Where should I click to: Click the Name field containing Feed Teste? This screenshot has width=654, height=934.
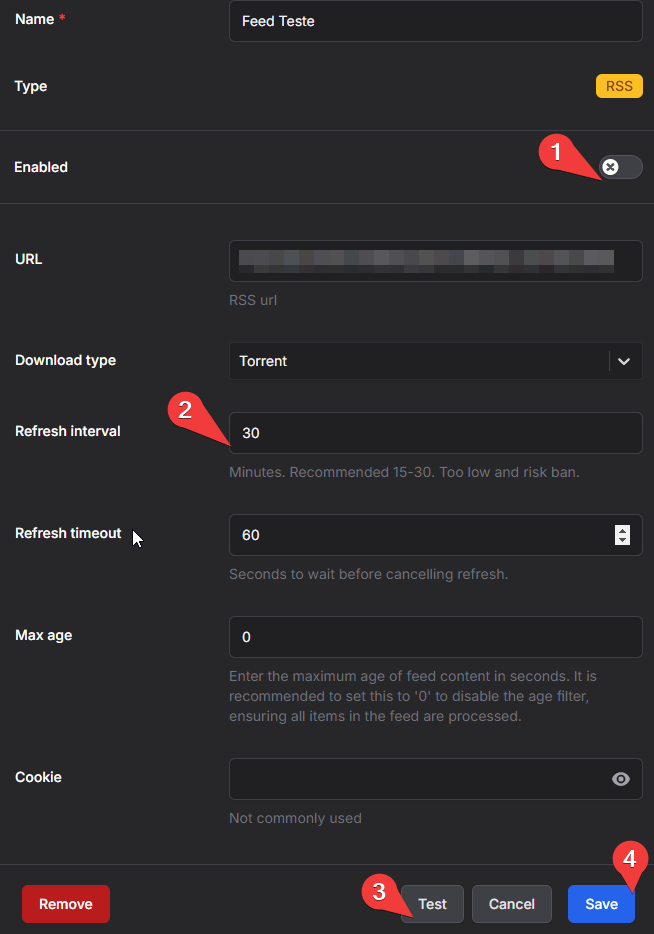(435, 21)
